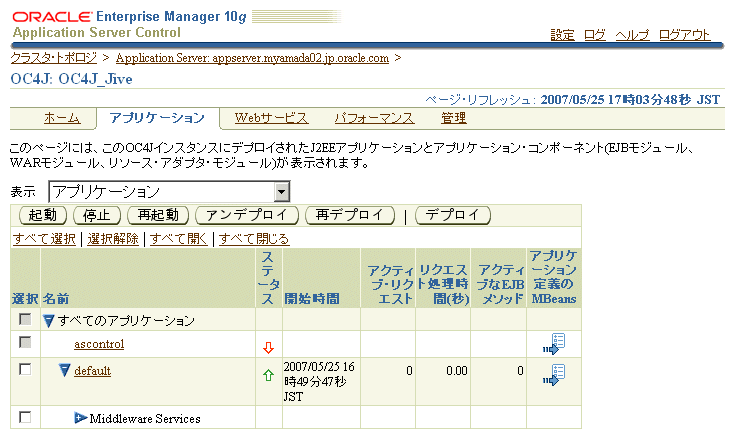
Task: Click the すべて開く link
Action: click(x=179, y=239)
